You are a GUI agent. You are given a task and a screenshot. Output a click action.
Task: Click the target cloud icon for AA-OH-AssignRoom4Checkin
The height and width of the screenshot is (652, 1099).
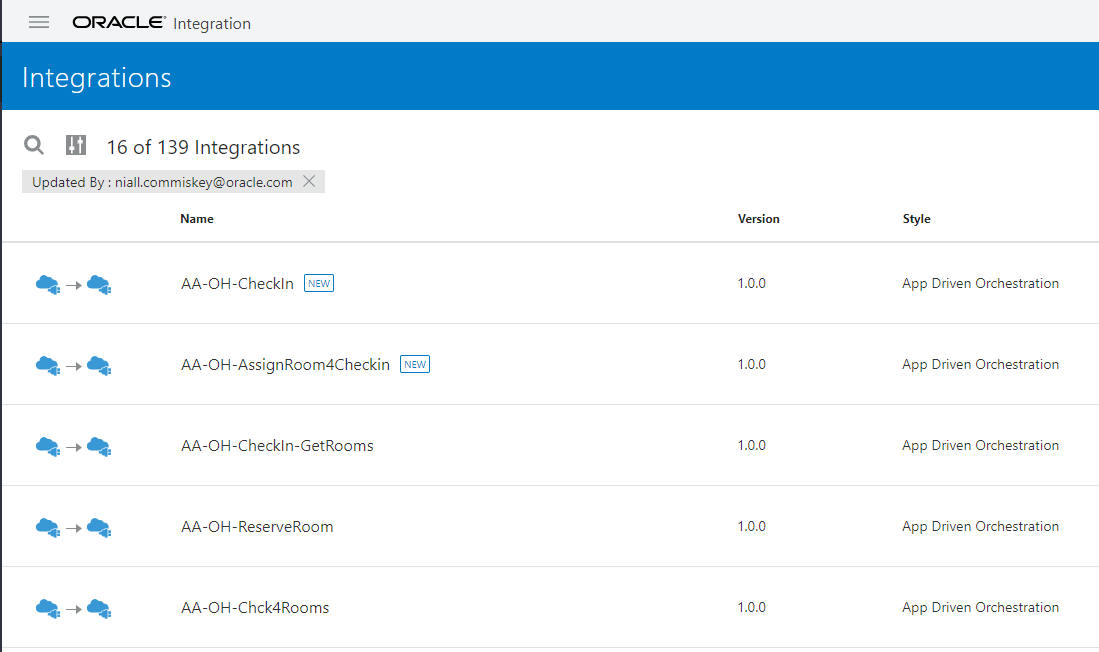point(98,365)
